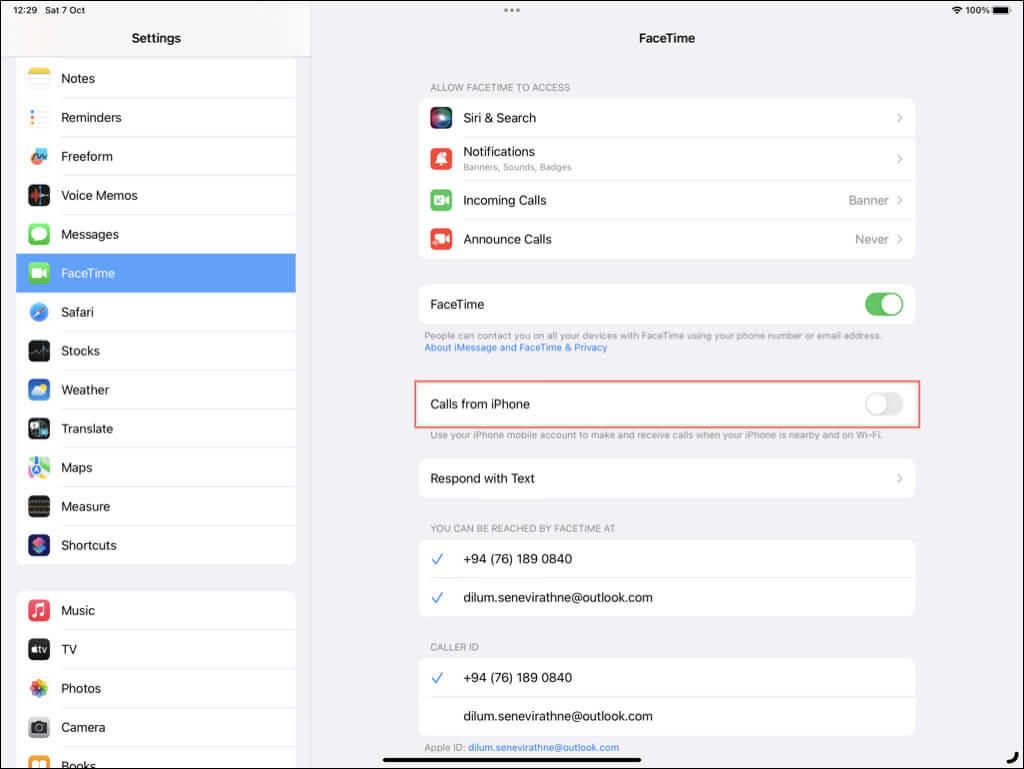Tap the Freeform row label
Screen dimensions: 1024x769
[87, 157]
